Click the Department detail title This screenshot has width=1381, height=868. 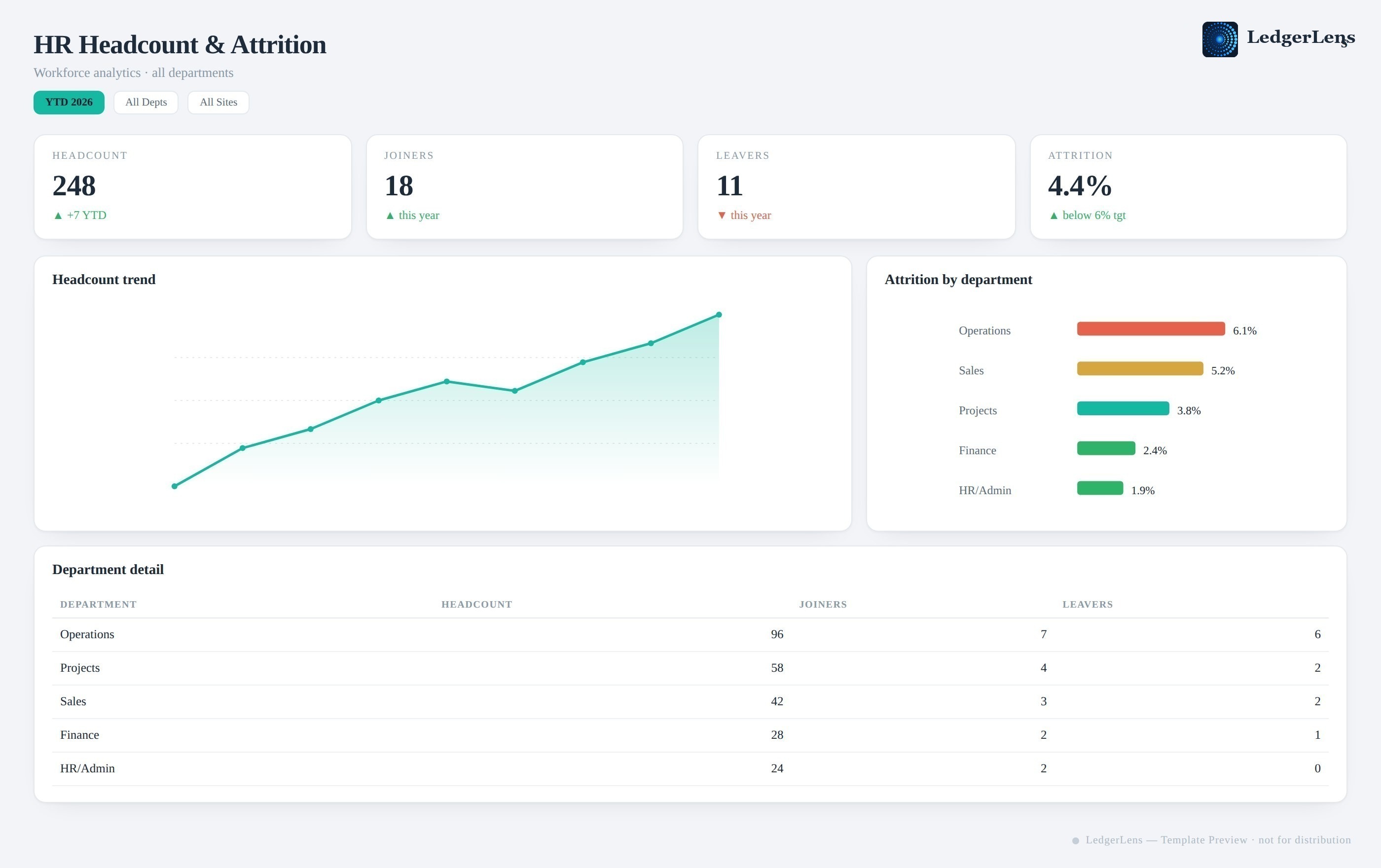(108, 570)
